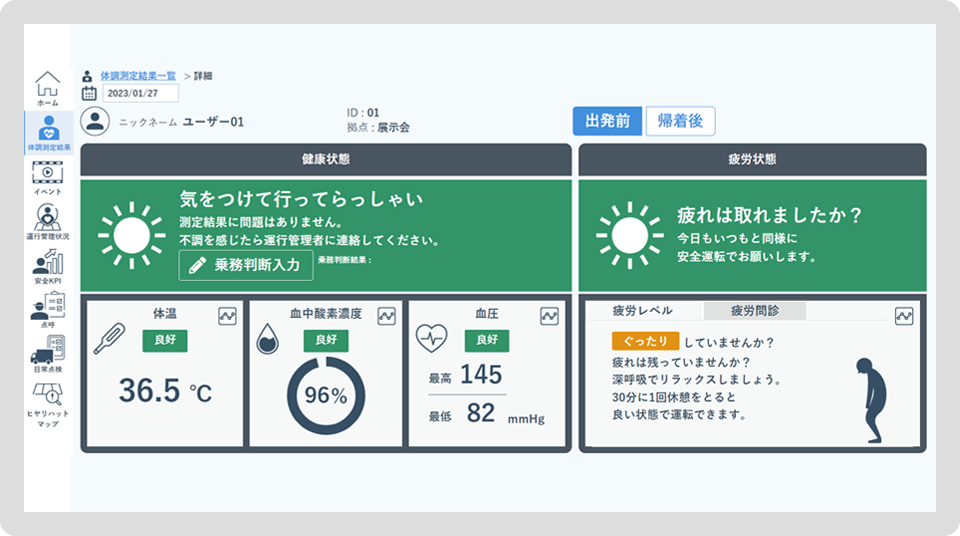Click the thermometer icon in 体温 card

click(109, 339)
